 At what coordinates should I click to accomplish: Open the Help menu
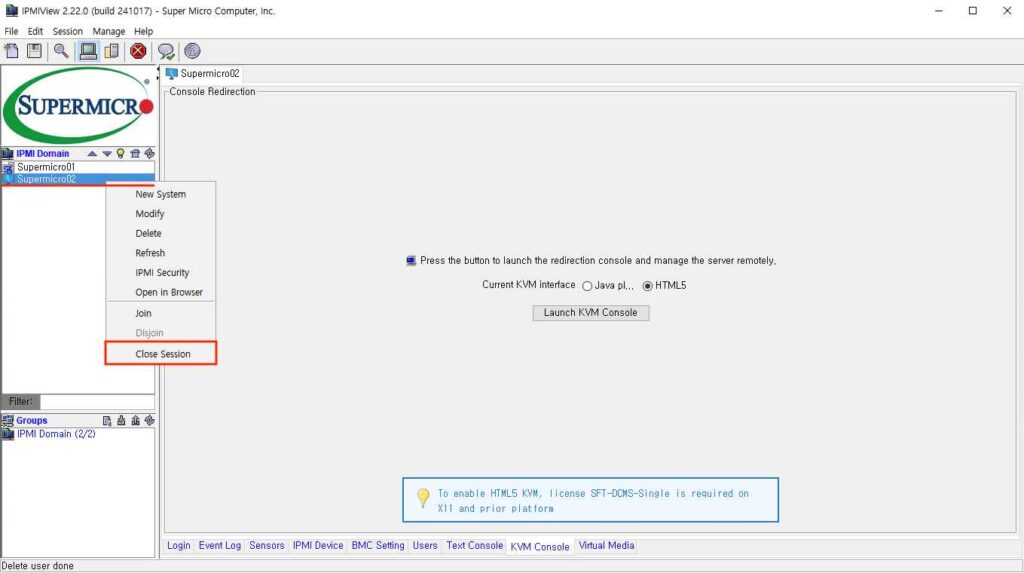143,31
